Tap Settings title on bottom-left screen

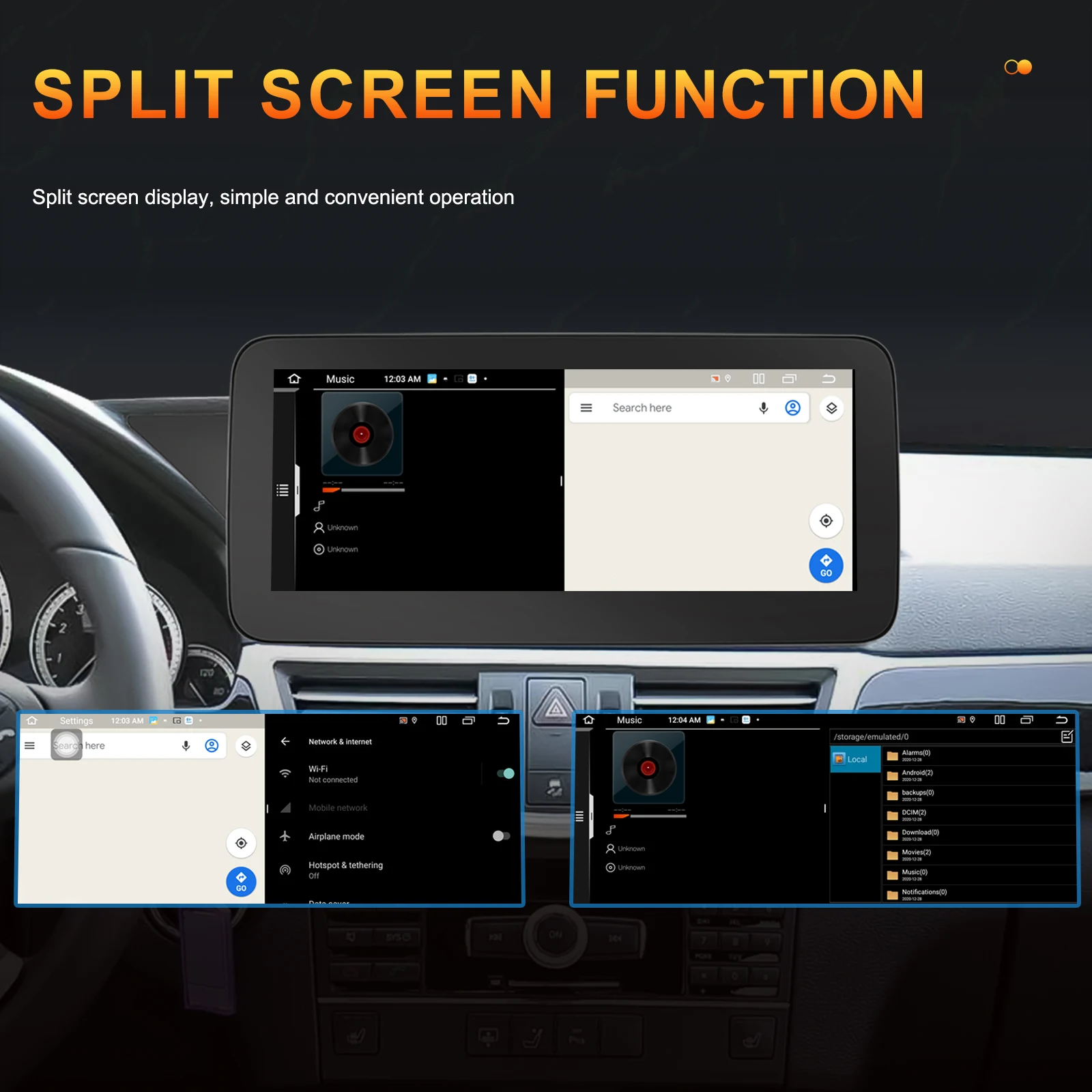(76, 721)
